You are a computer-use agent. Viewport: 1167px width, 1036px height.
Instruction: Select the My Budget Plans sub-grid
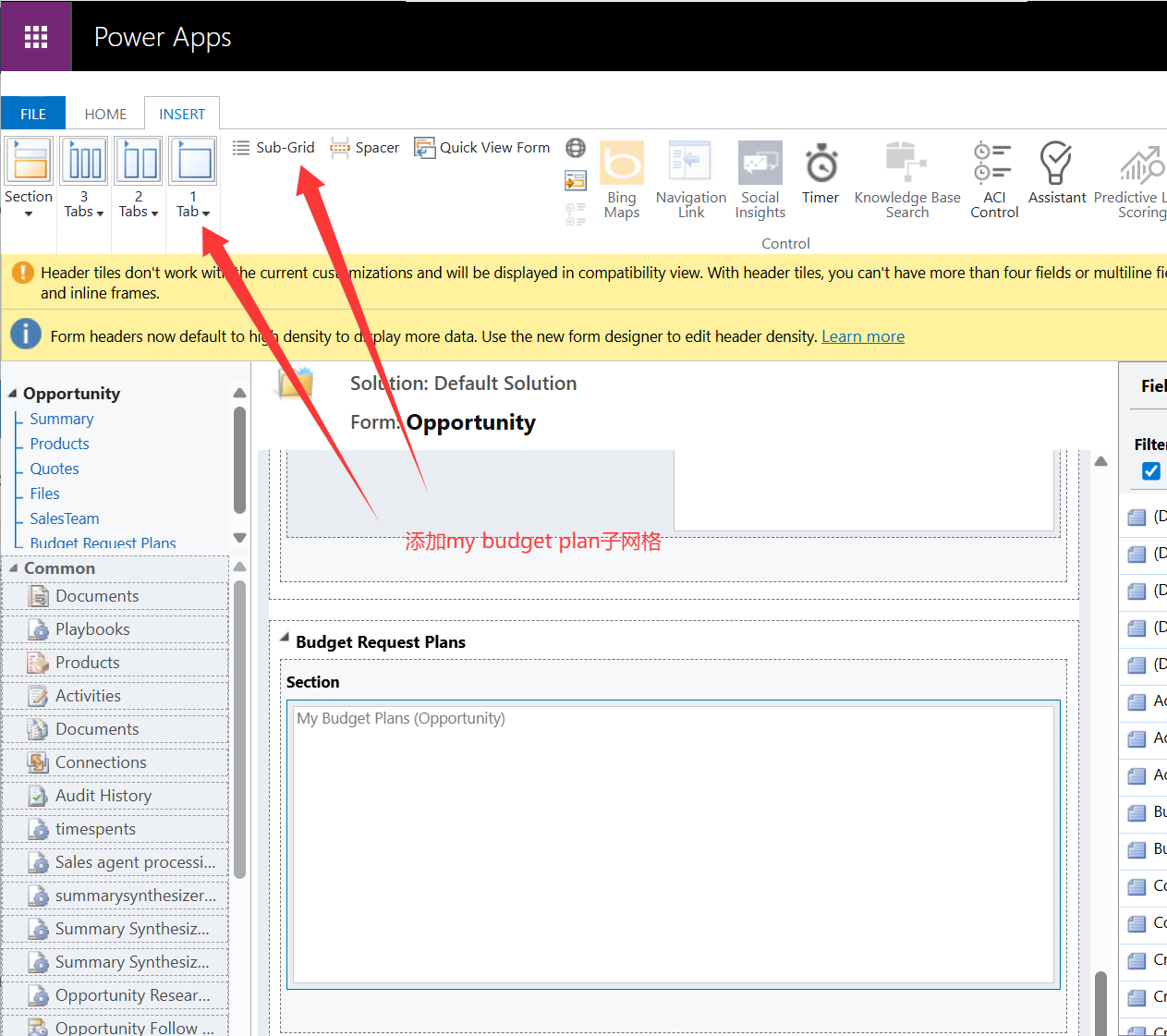674,845
